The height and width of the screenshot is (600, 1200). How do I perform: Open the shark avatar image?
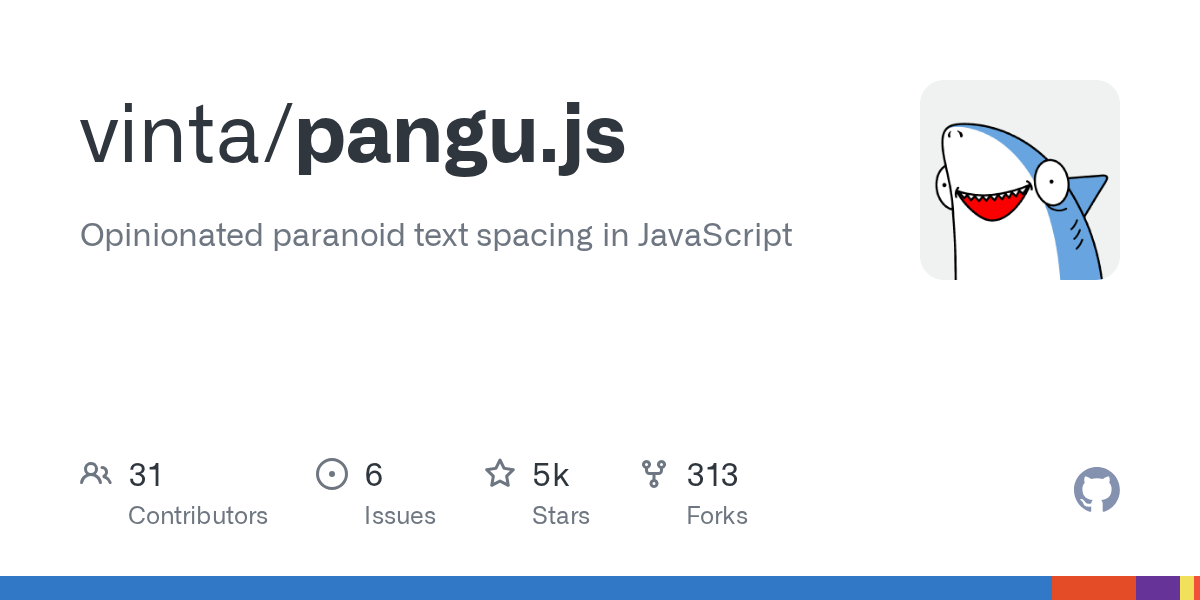pos(1020,180)
